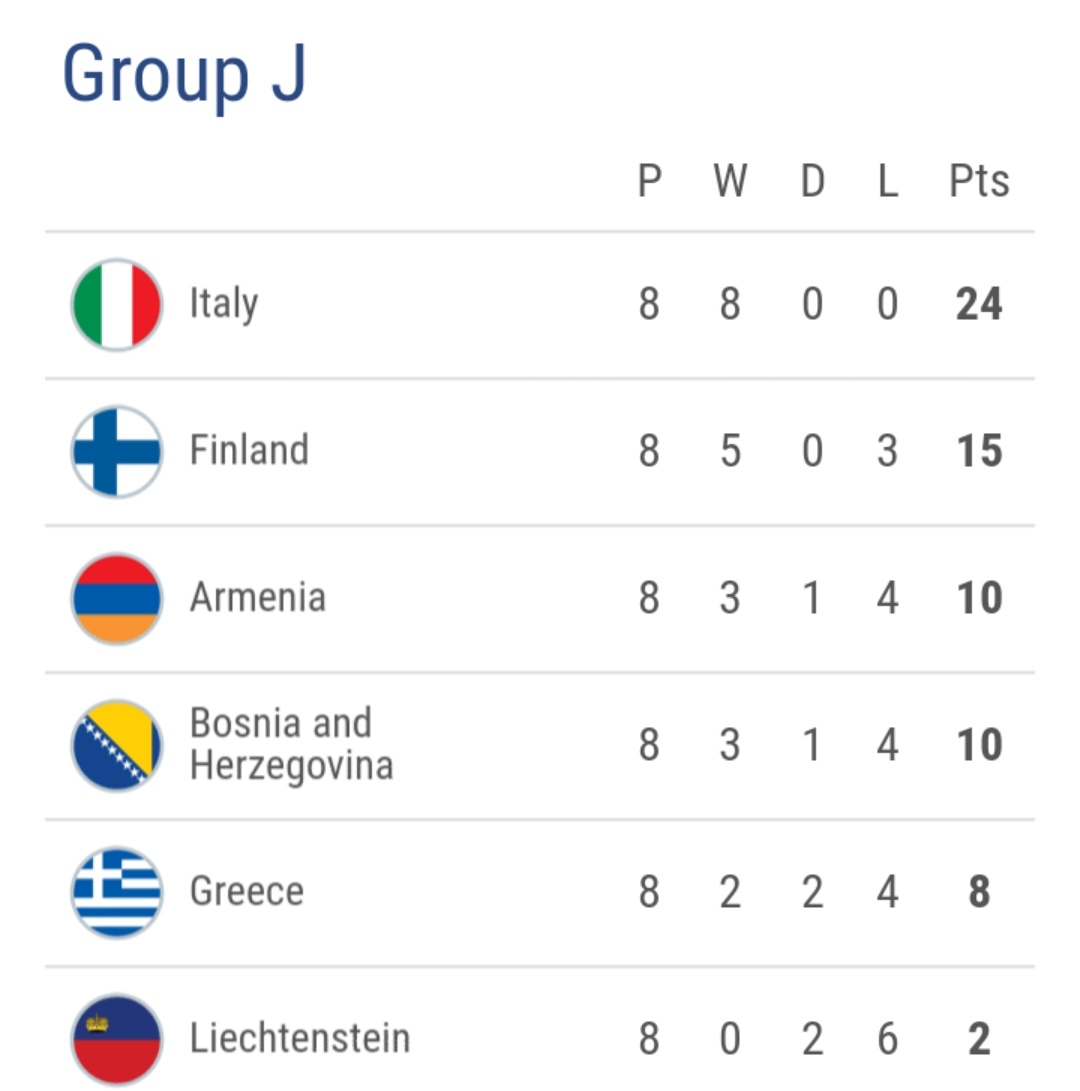Click the L column header
The height and width of the screenshot is (1091, 1080).
(887, 182)
